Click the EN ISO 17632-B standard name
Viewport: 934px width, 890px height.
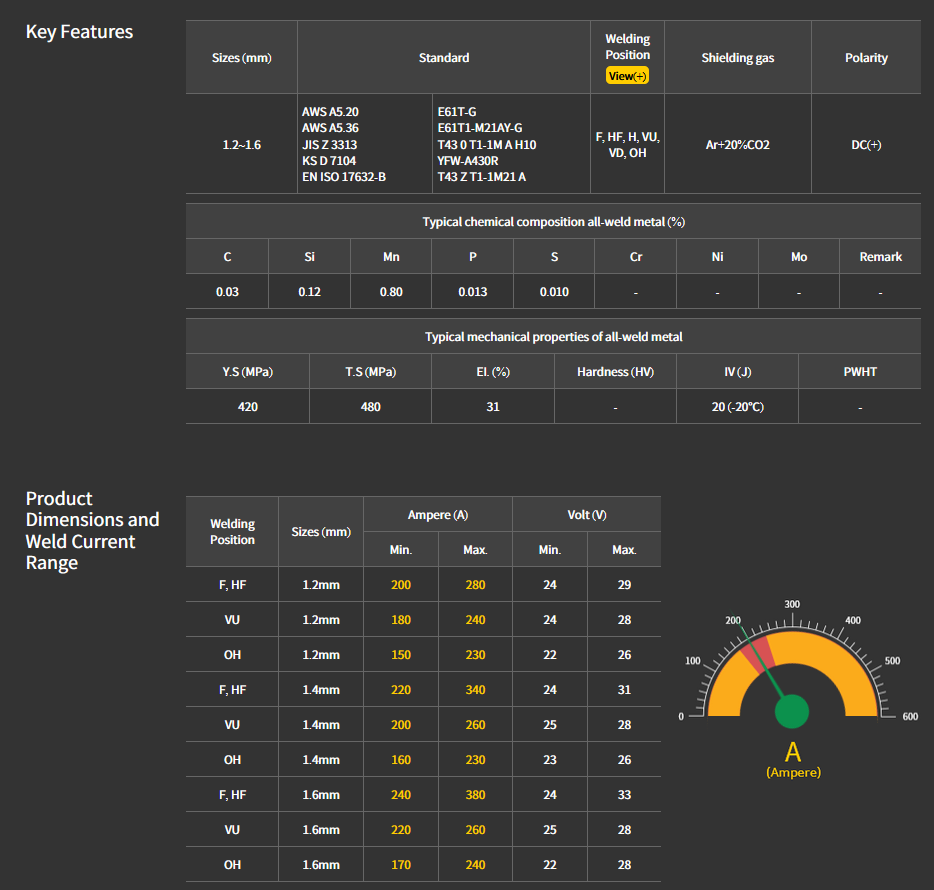click(x=343, y=177)
